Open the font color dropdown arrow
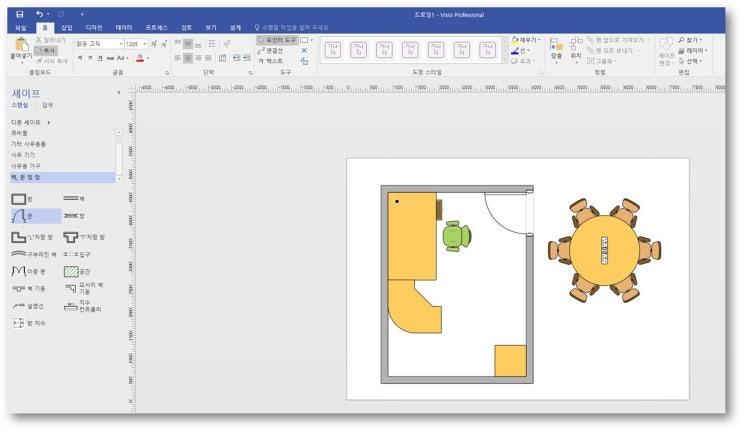This screenshot has height=431, width=743. [148, 58]
